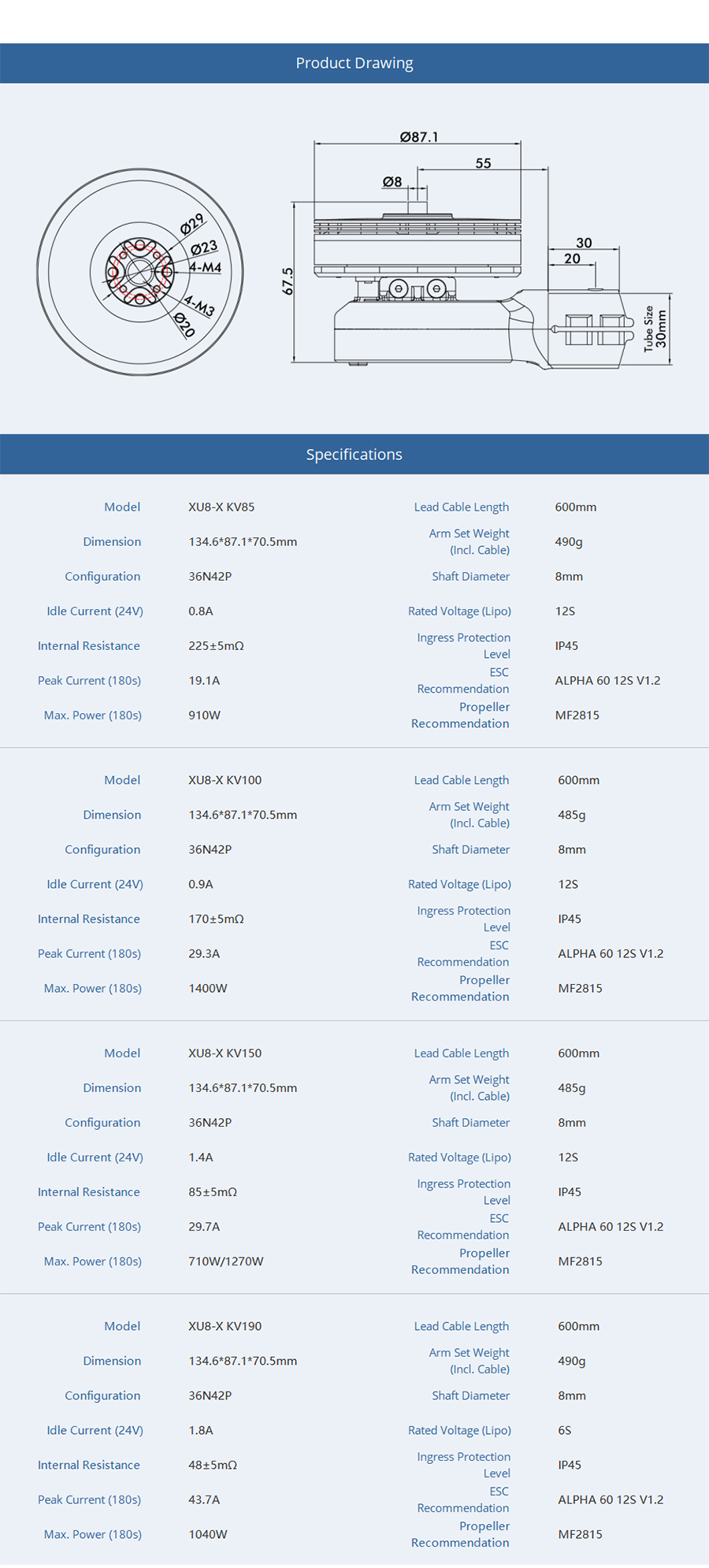Screen dimensions: 709x1568
Task: Select model name XU8-X KV150
Action: tap(225, 1053)
